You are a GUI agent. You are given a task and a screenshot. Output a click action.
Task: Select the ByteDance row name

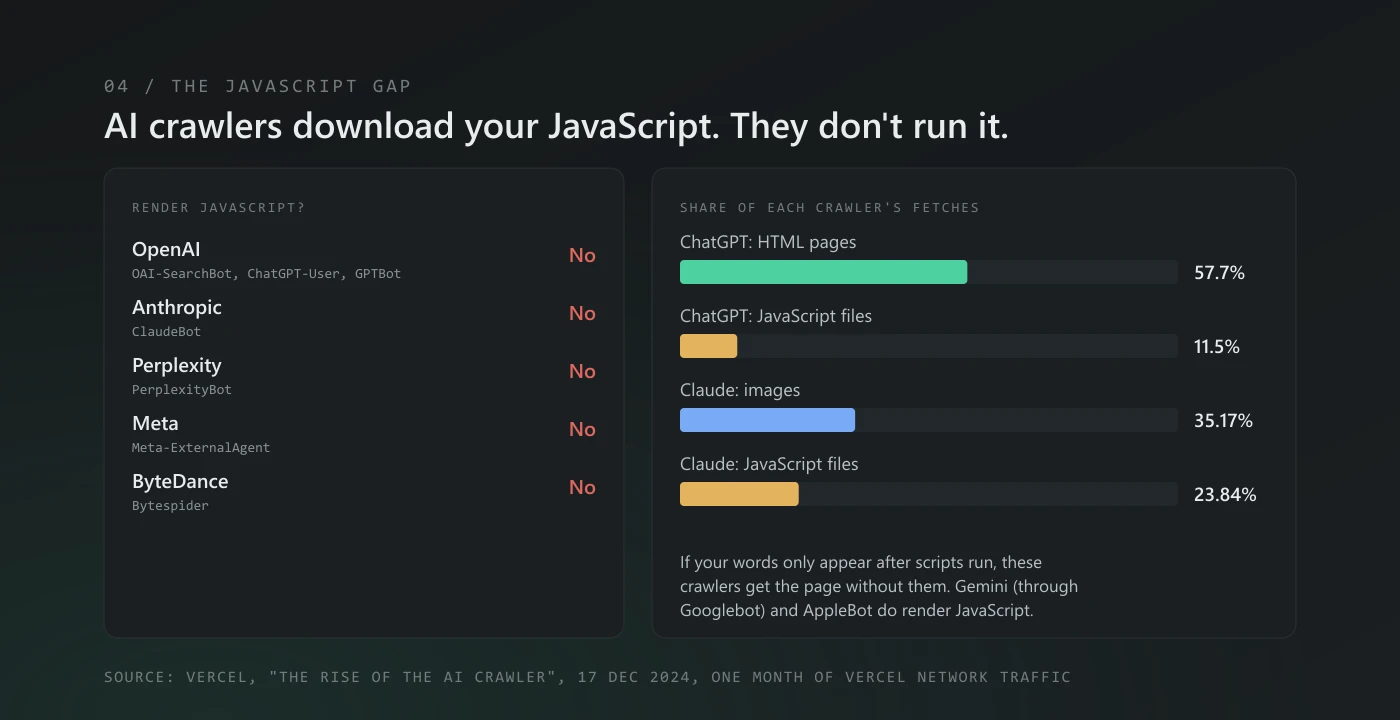coord(180,481)
